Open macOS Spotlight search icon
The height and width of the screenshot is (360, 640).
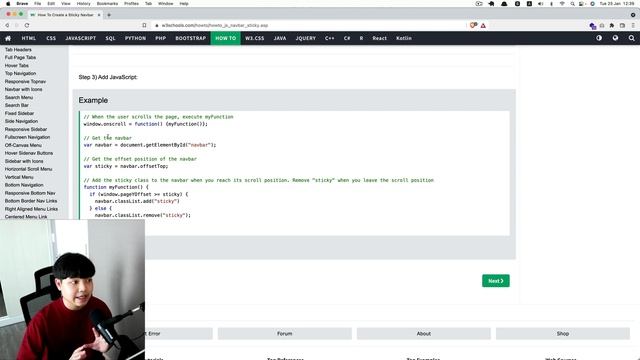(572, 4)
